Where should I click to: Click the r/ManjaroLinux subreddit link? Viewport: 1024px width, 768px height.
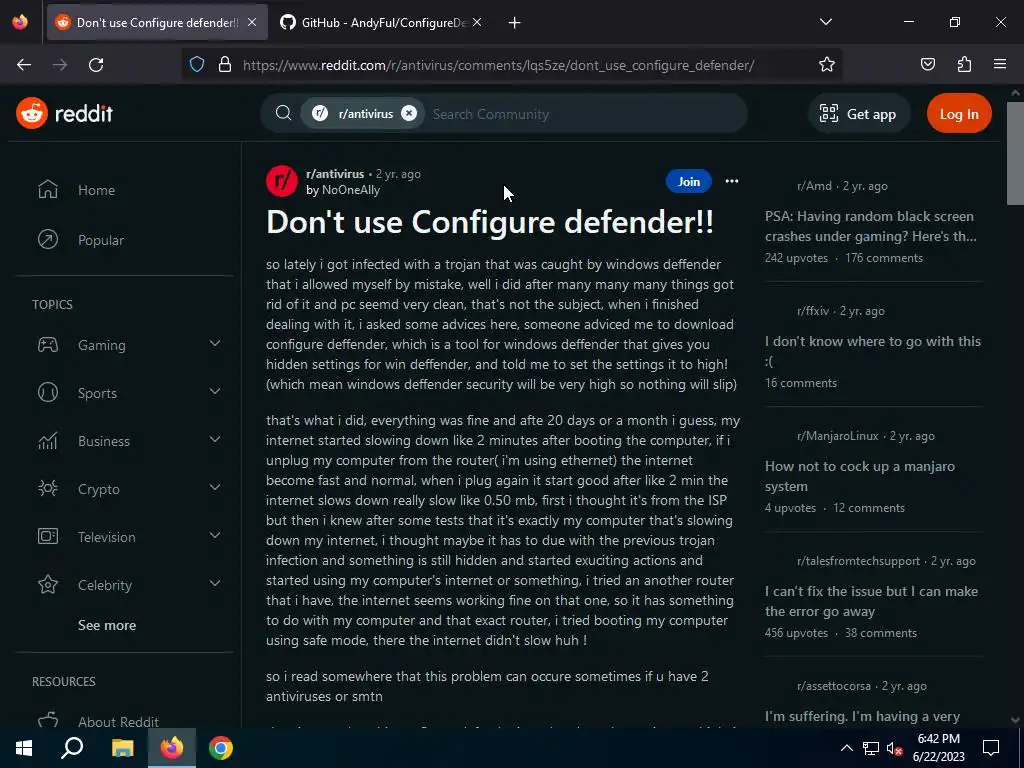(x=837, y=436)
